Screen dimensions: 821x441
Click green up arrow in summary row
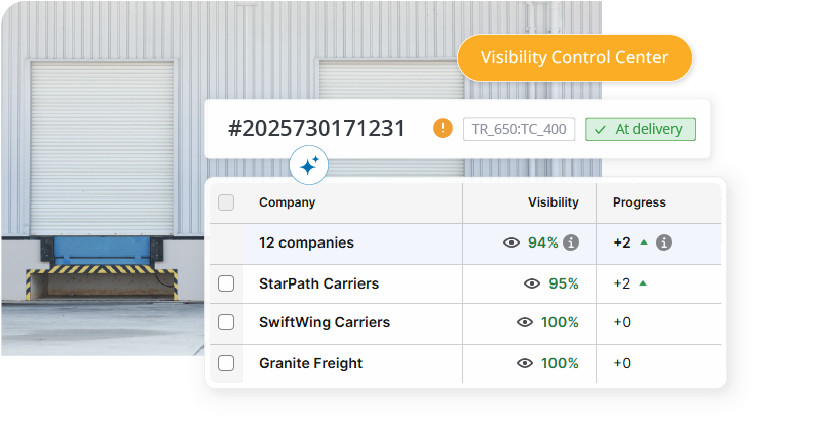(643, 242)
